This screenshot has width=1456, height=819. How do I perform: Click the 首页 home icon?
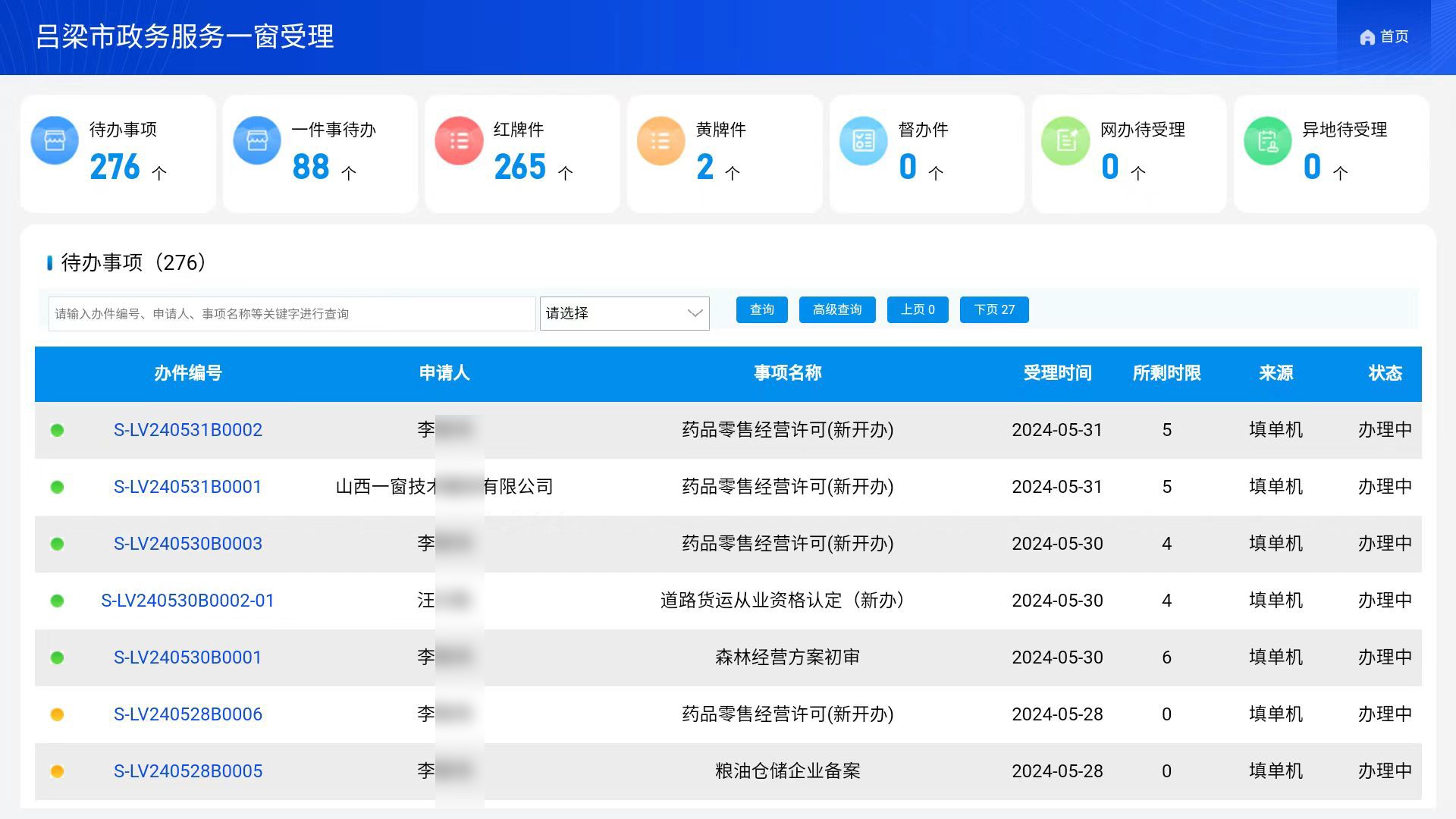tap(1367, 36)
